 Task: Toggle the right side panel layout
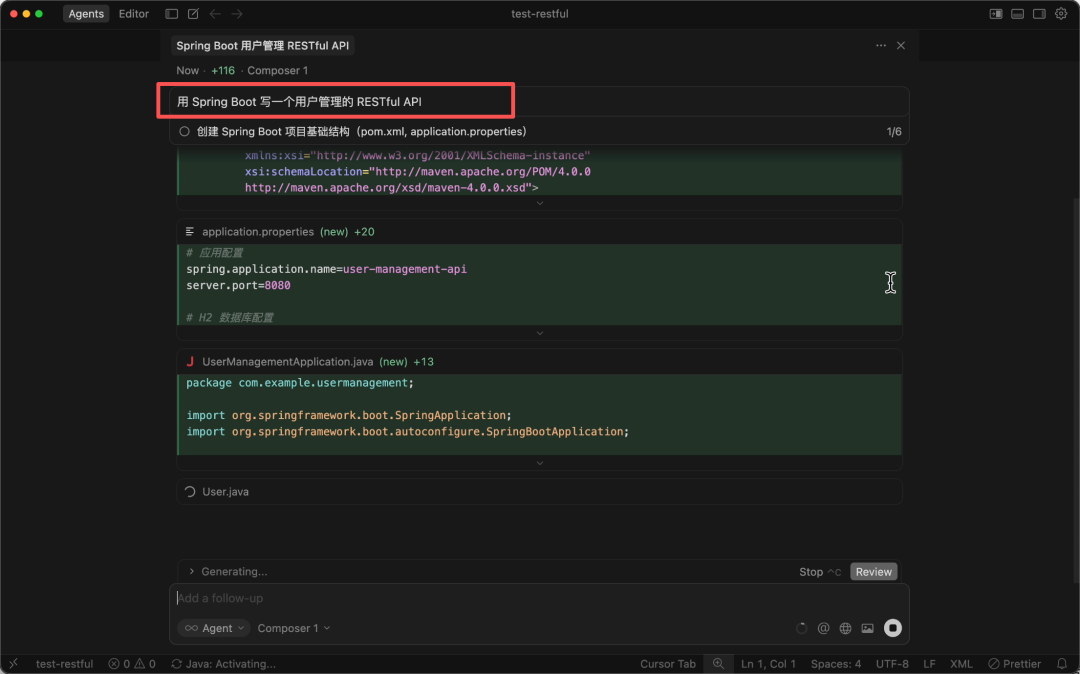[x=1039, y=14]
